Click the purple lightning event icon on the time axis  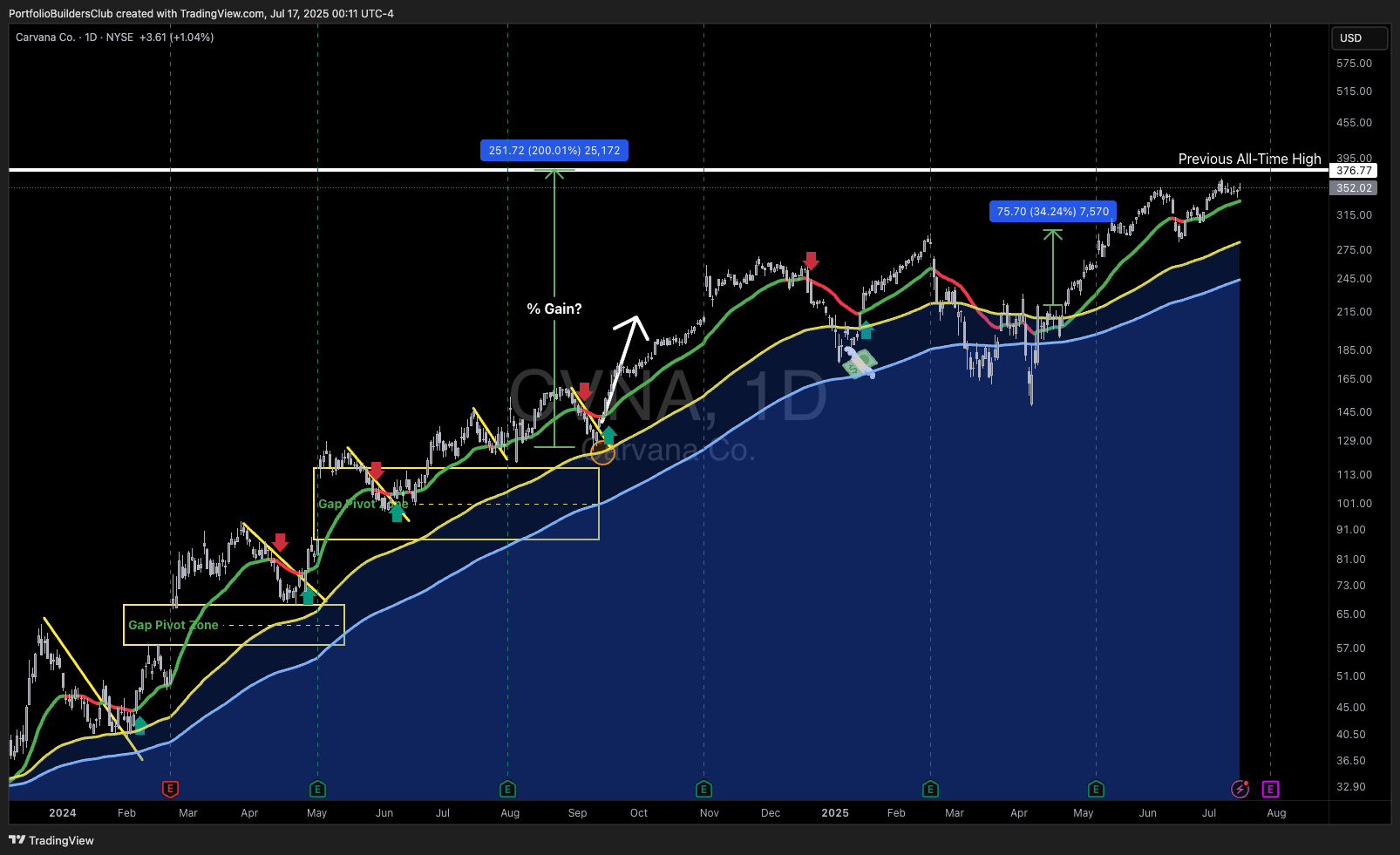tap(1240, 789)
